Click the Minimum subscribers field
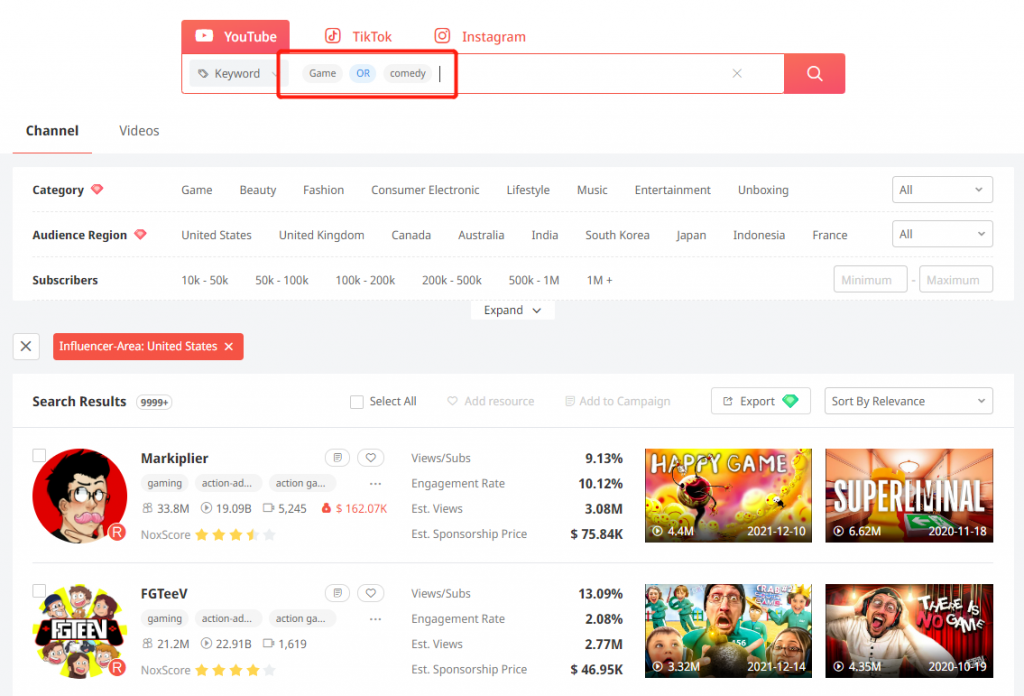1024x696 pixels. (x=870, y=279)
